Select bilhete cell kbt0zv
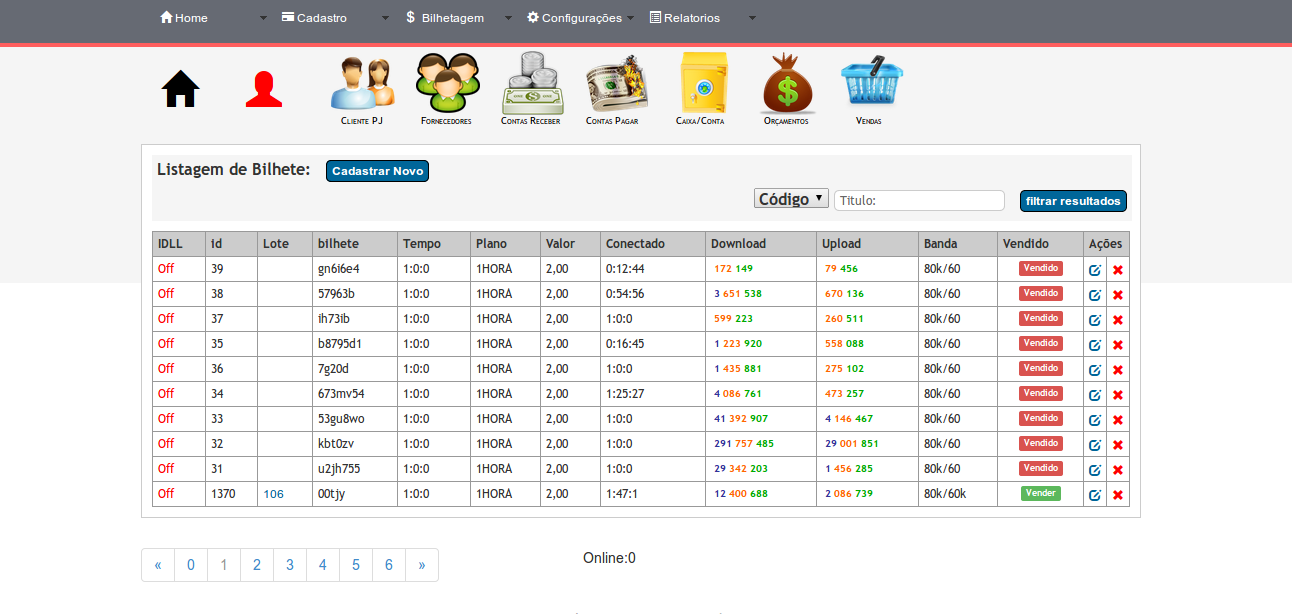This screenshot has width=1292, height=614. (x=355, y=444)
